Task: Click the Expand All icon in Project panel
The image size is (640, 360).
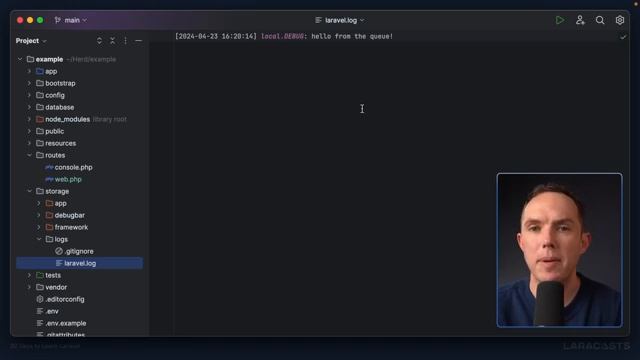Action: 99,41
